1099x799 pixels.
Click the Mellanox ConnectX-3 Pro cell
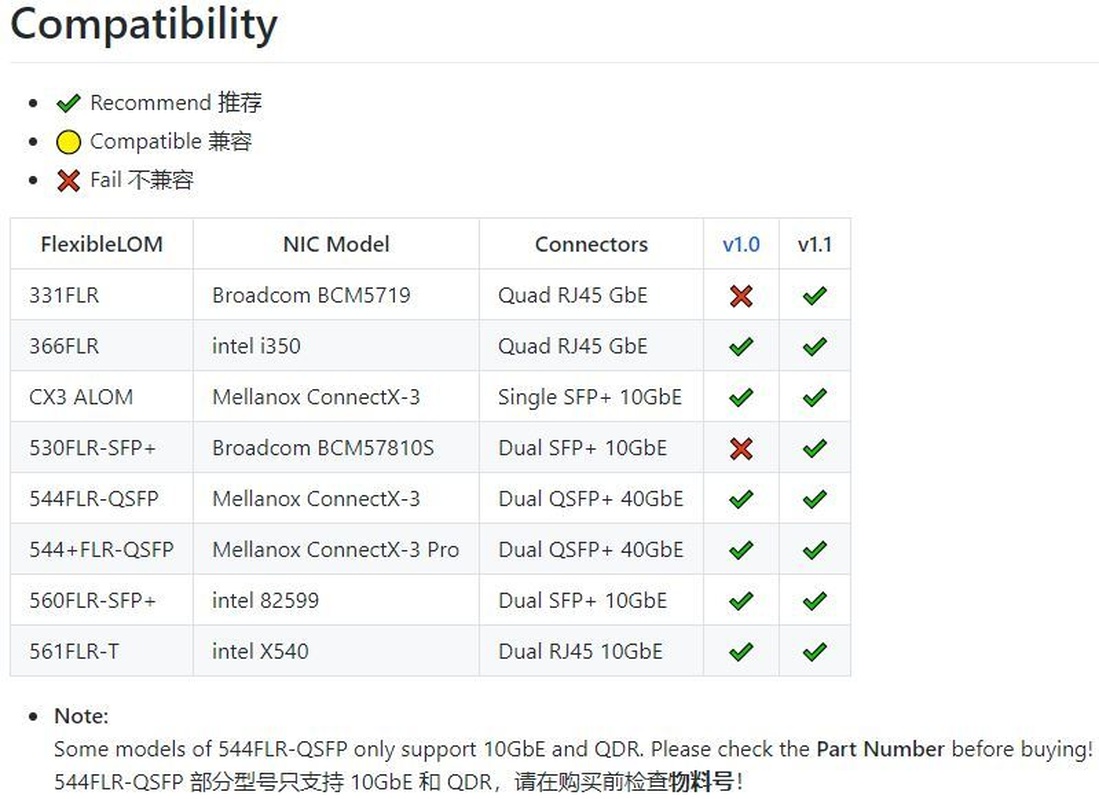point(335,550)
